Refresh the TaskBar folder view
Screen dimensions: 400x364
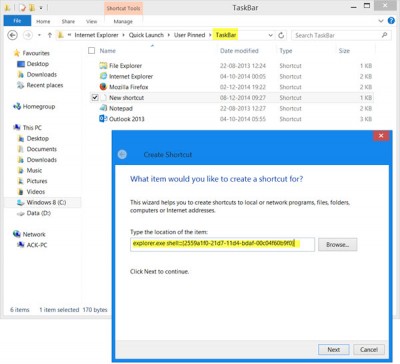click(x=281, y=35)
